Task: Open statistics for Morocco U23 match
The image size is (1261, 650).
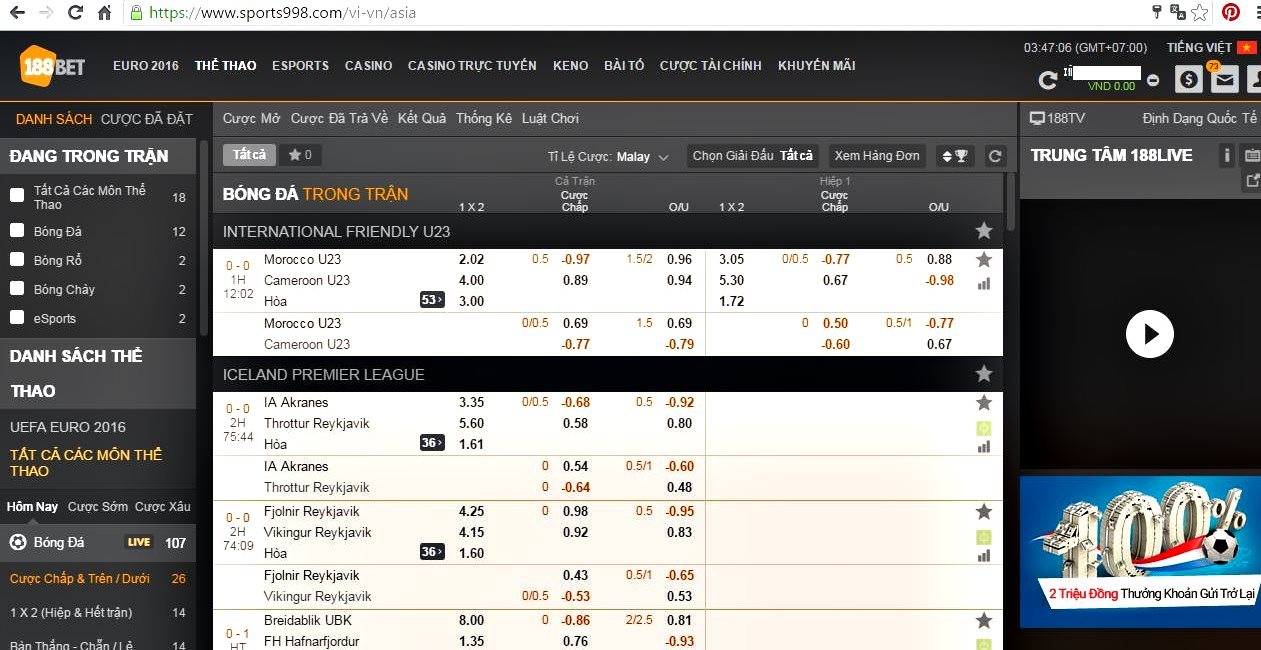Action: [x=984, y=283]
